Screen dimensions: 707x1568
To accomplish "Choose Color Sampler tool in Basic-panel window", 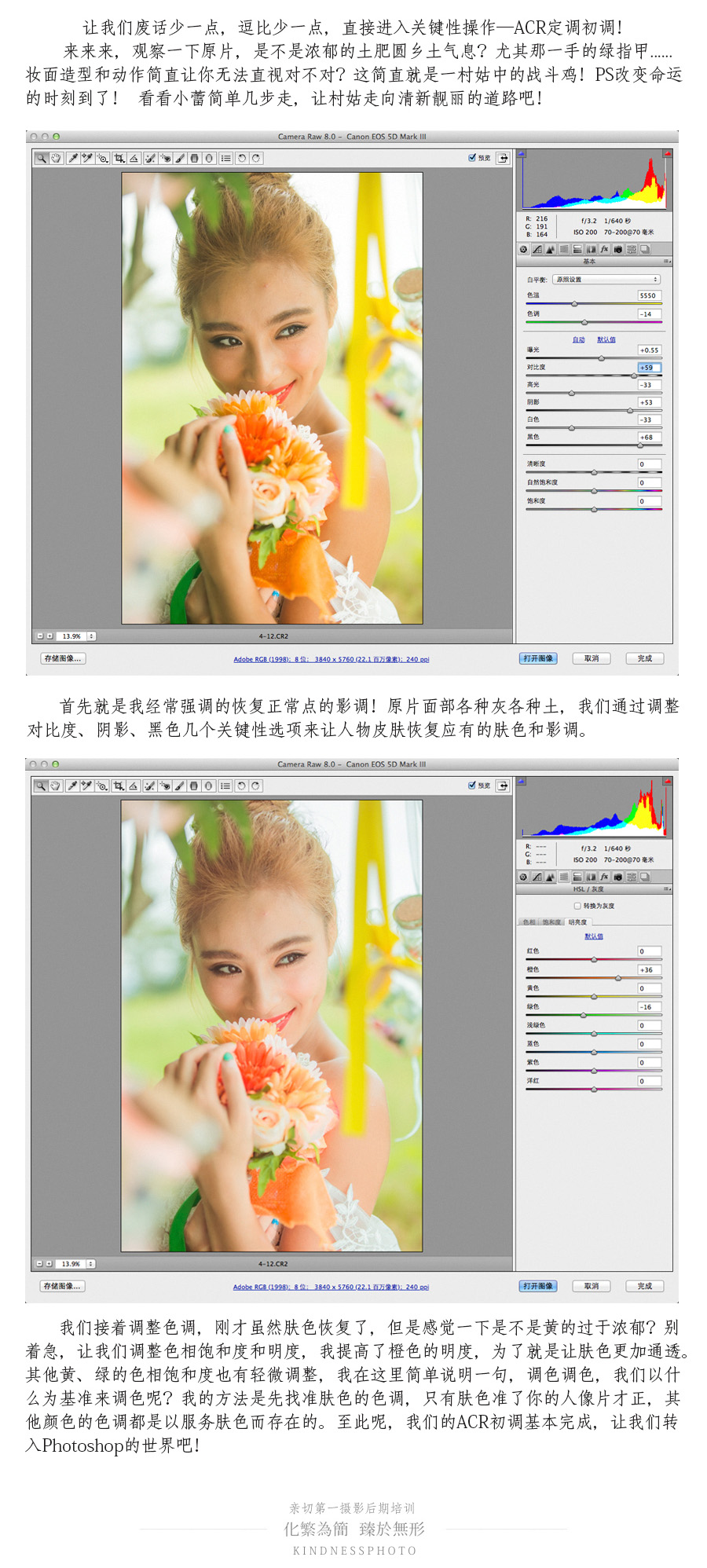I will point(87,158).
